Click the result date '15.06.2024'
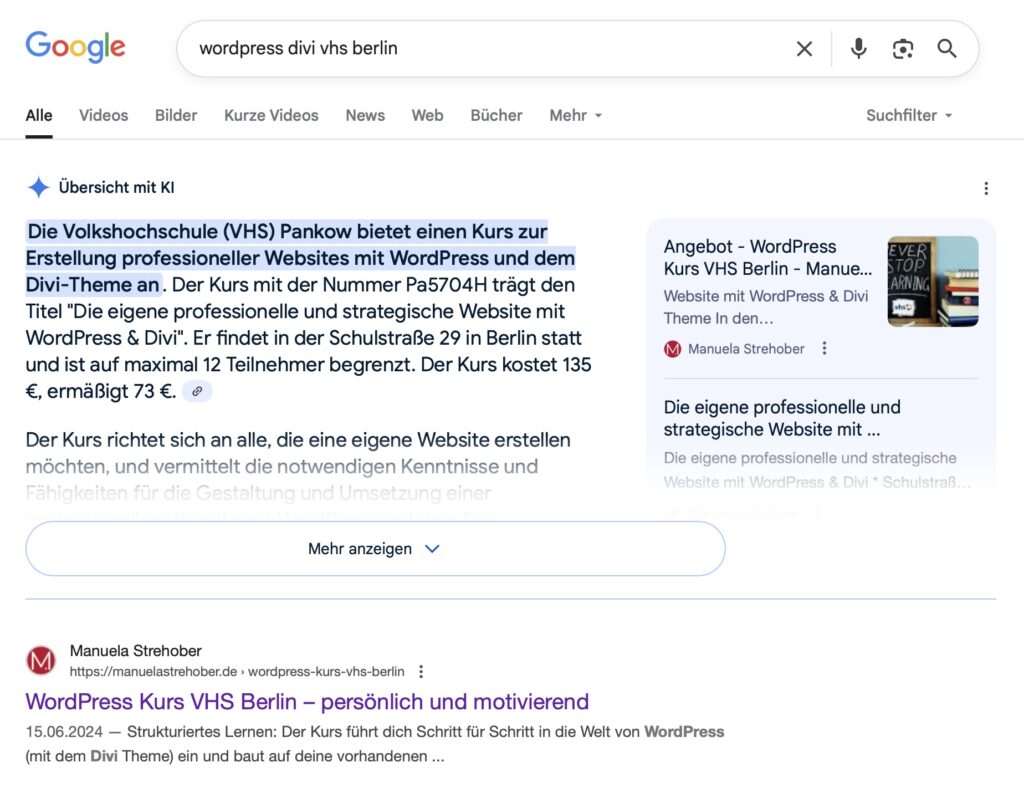Screen dimensions: 1024x788 64,731
